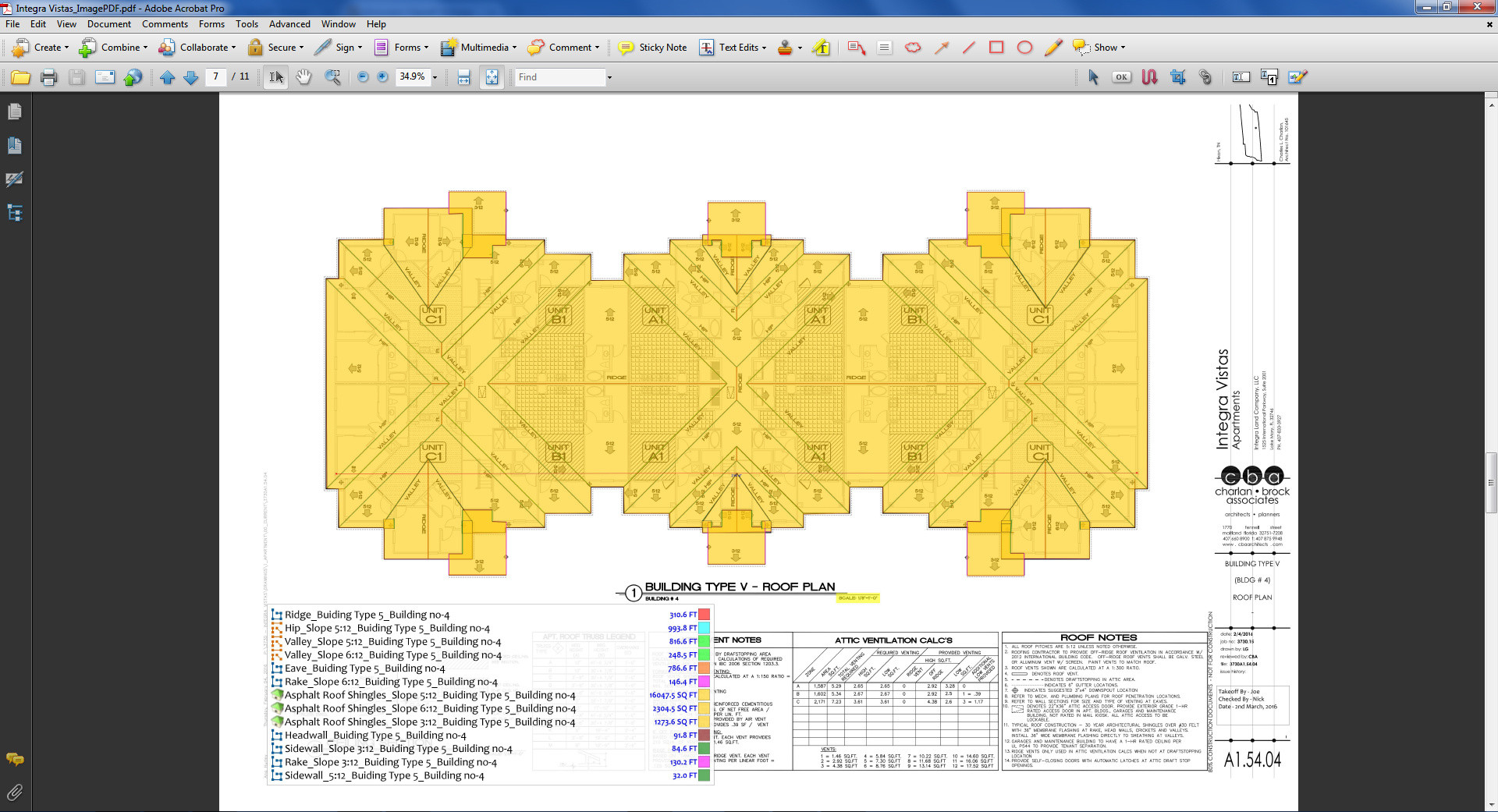The width and height of the screenshot is (1498, 812).
Task: Click the OK button form tool
Action: coord(1121,77)
